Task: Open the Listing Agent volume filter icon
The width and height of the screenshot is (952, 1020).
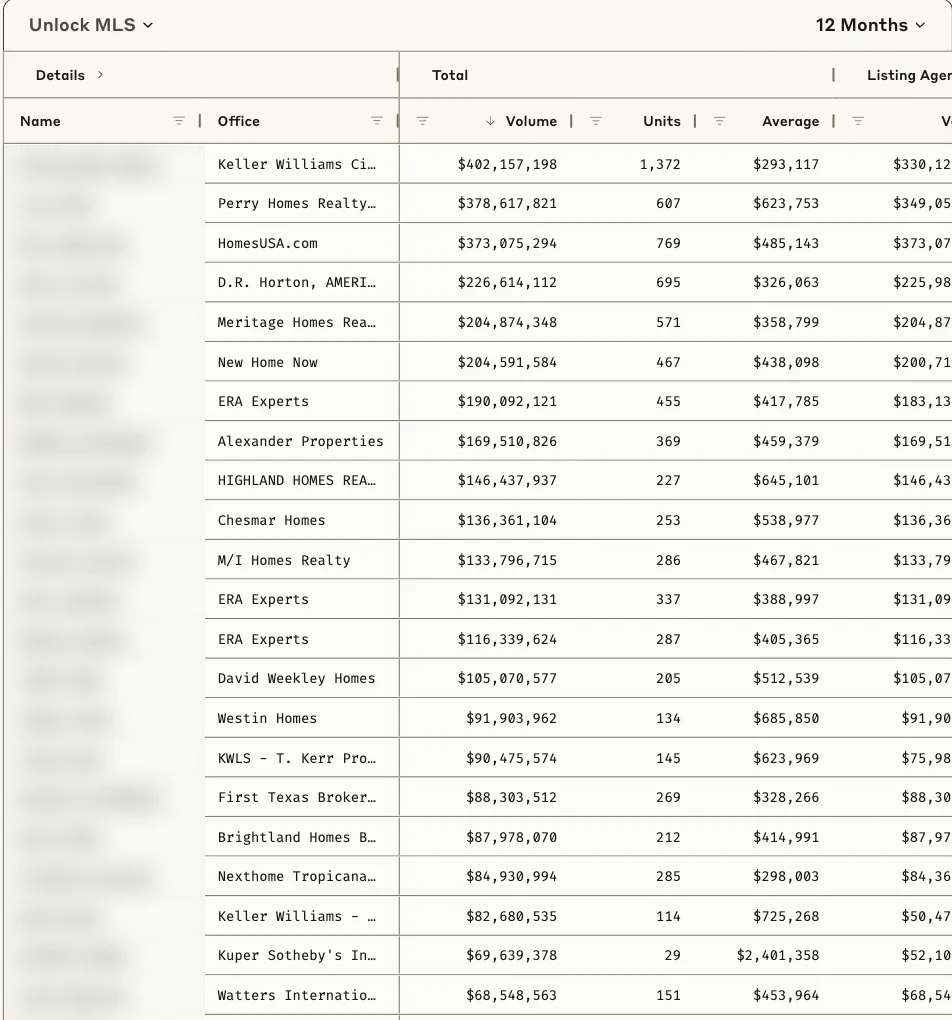Action: pos(858,121)
